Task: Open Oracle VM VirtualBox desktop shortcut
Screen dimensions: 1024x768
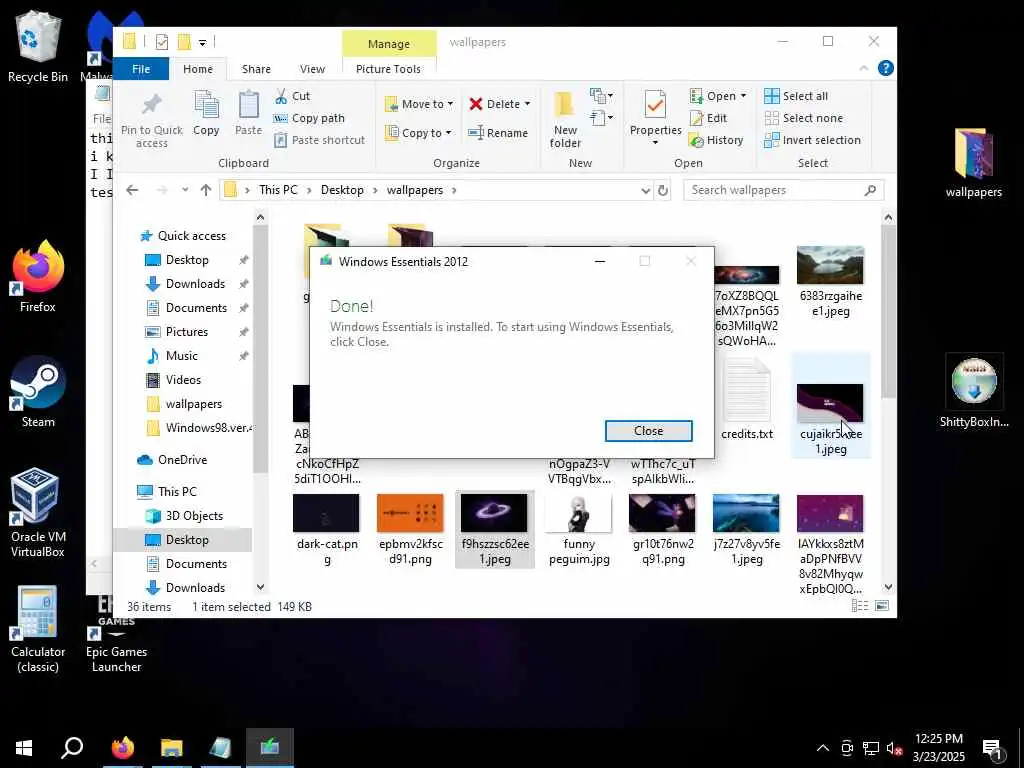Action: pos(38,513)
